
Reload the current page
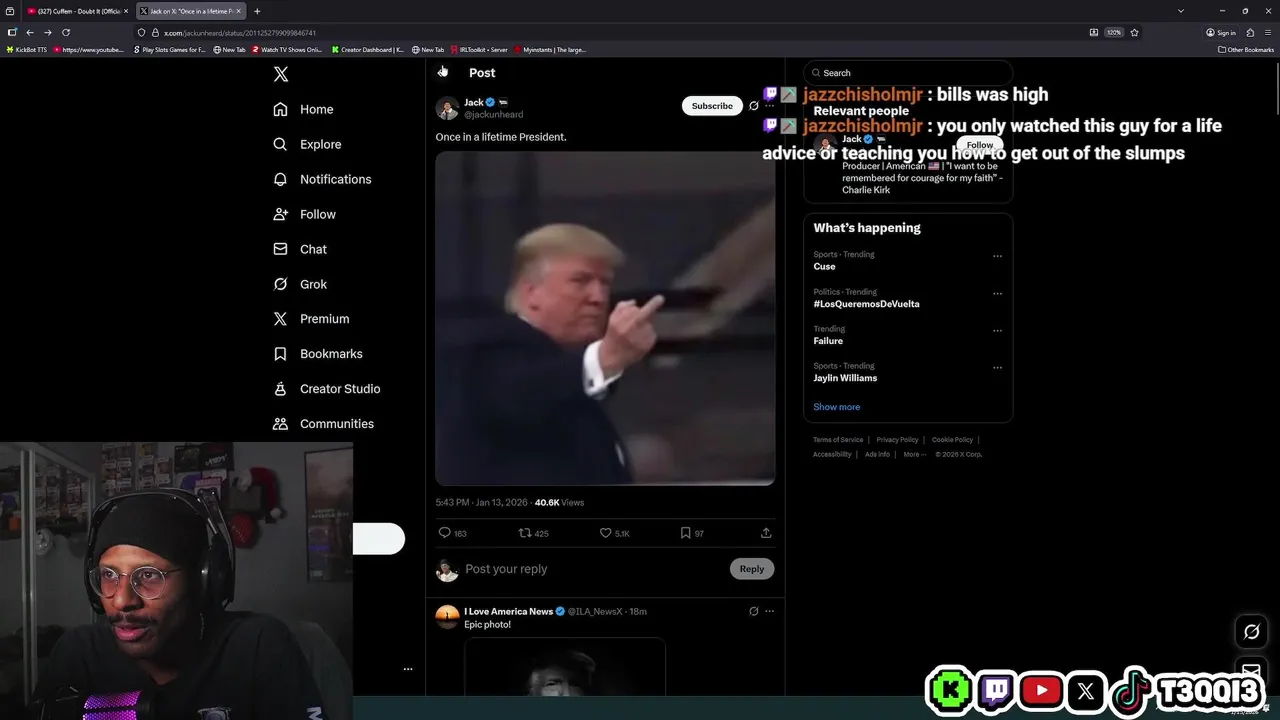point(66,32)
